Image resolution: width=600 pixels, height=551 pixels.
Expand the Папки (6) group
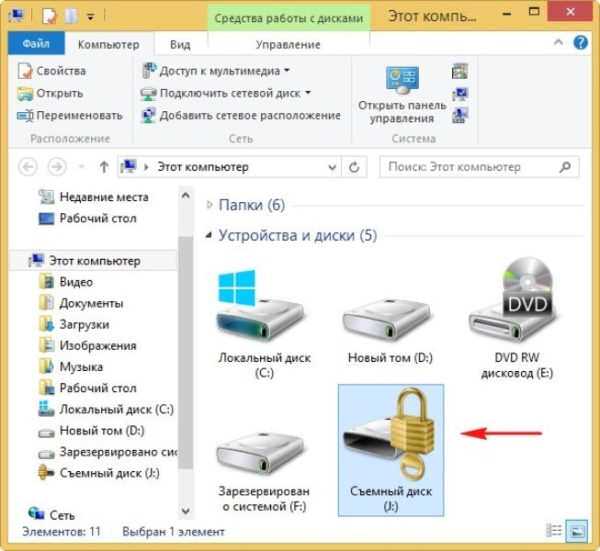(x=209, y=205)
